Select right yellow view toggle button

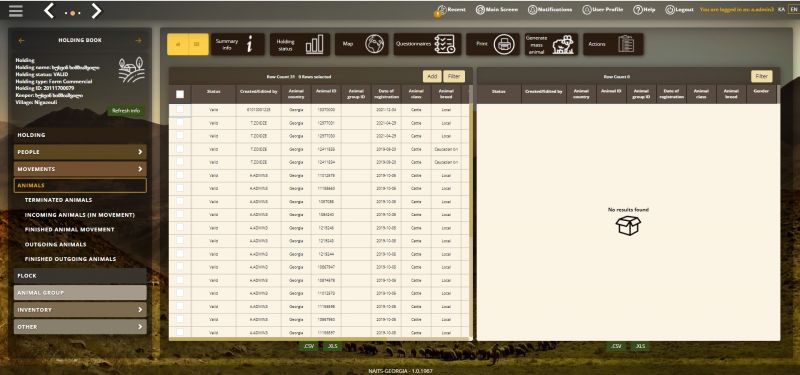(198, 44)
